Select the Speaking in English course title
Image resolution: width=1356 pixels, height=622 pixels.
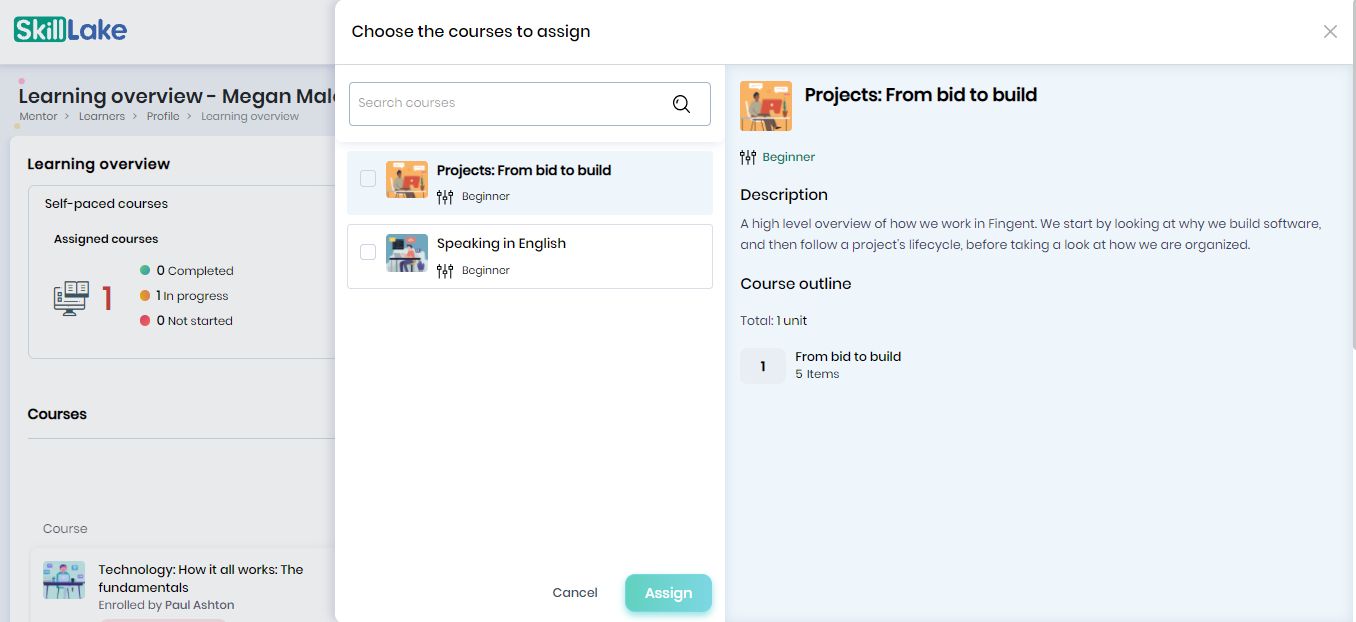coord(502,244)
